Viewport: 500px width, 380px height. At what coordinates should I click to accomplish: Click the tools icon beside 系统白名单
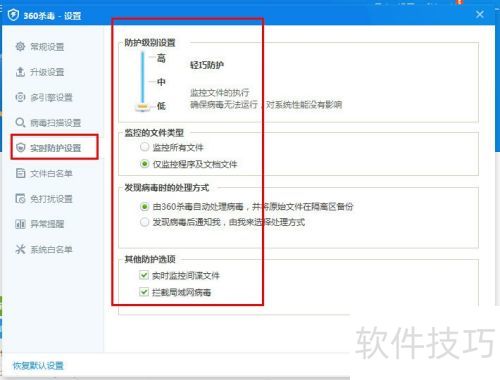[x=20, y=249]
